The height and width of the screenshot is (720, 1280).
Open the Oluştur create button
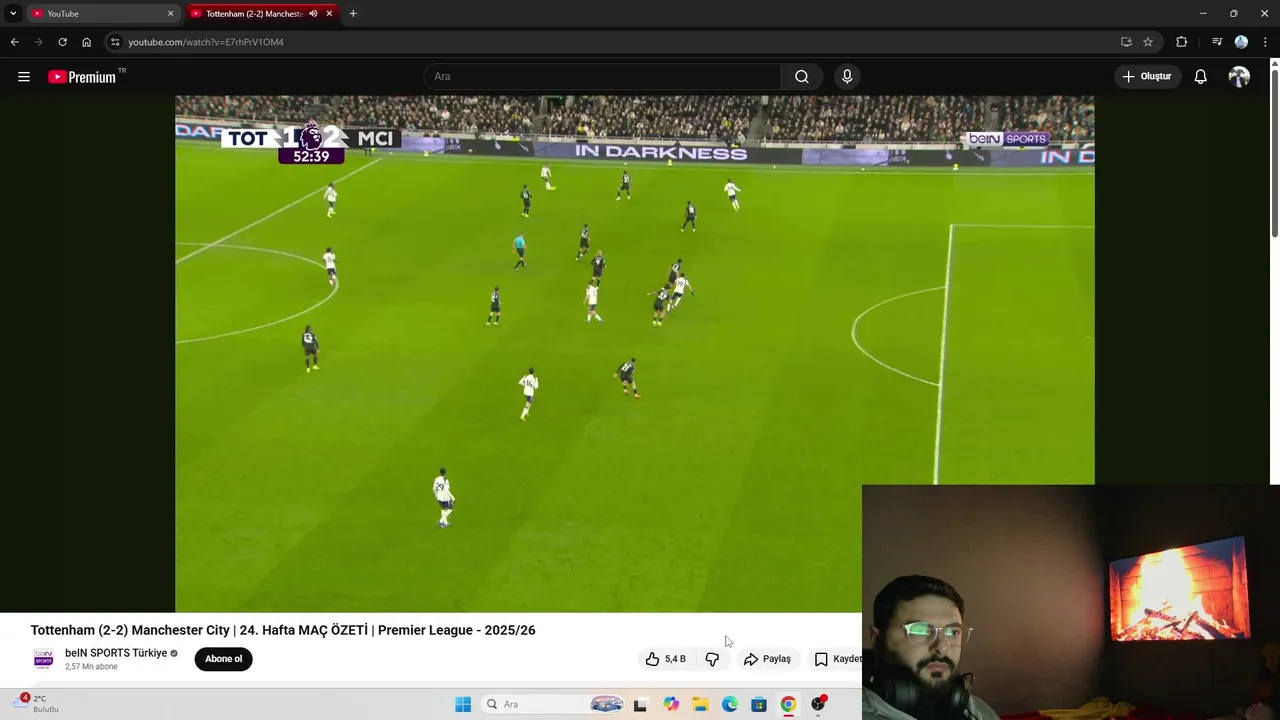pos(1147,76)
